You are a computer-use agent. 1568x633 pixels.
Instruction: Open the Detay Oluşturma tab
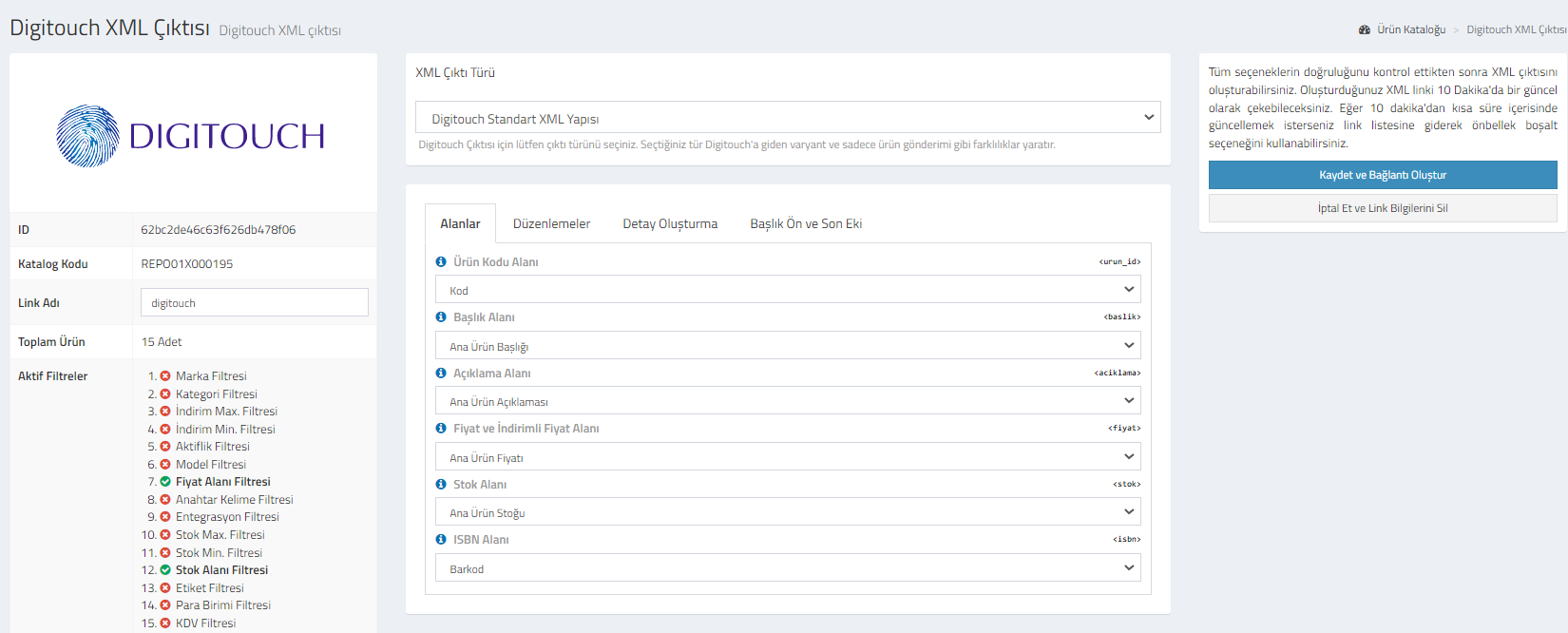(x=670, y=224)
